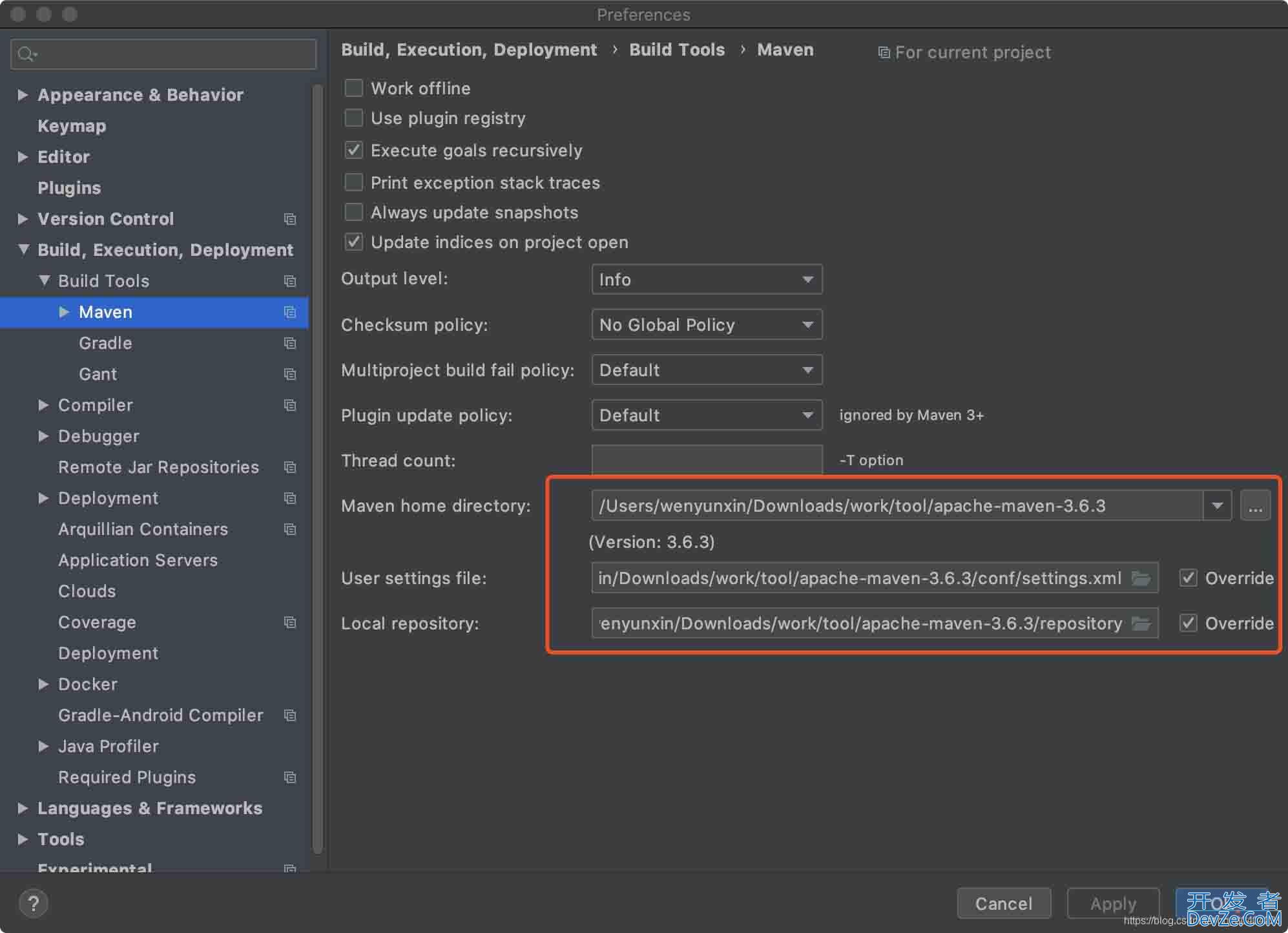1288x933 pixels.
Task: Expand the Languages & Frameworks section
Action: point(23,808)
